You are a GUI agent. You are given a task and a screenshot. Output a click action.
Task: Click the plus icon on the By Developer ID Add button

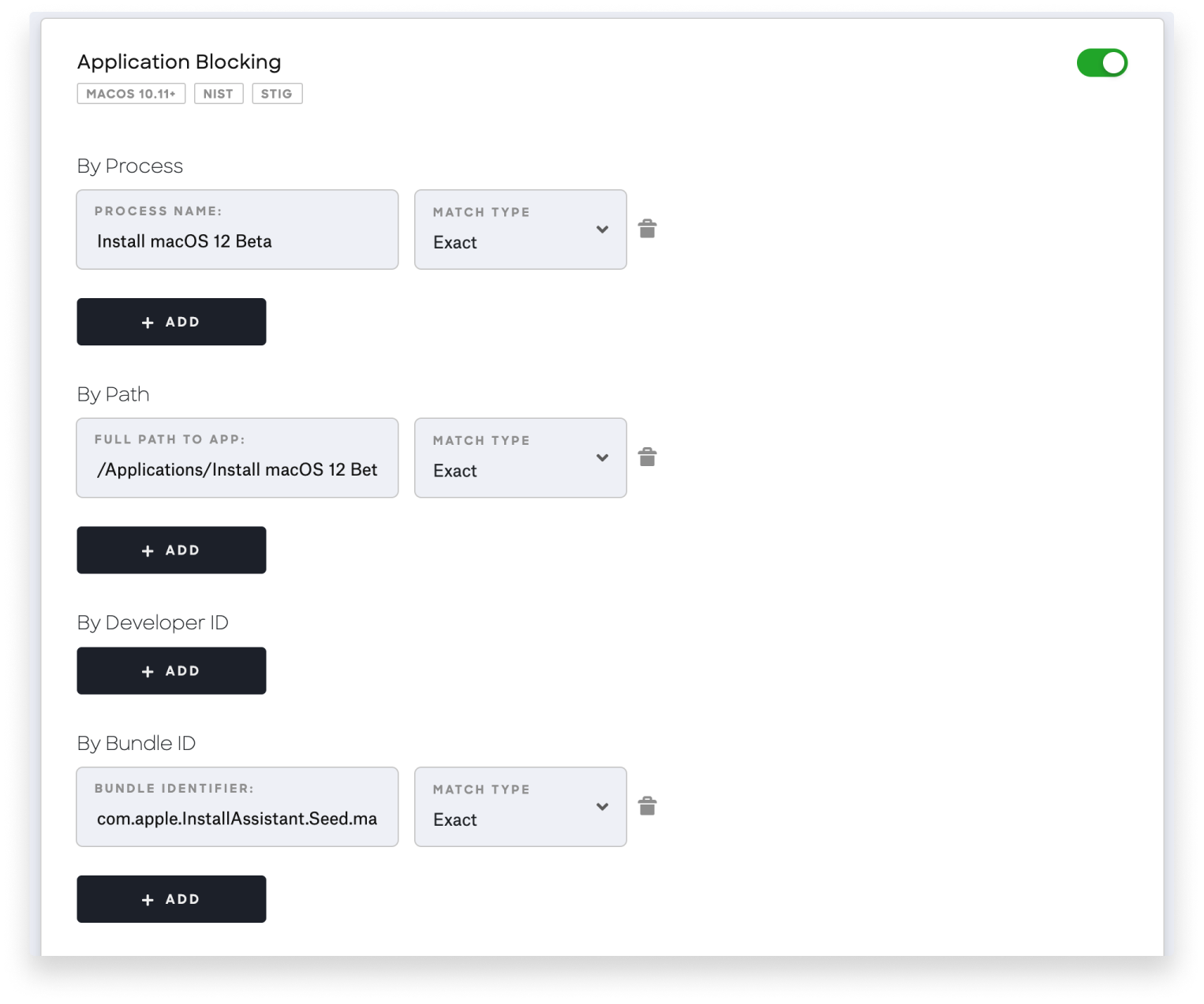tap(147, 670)
